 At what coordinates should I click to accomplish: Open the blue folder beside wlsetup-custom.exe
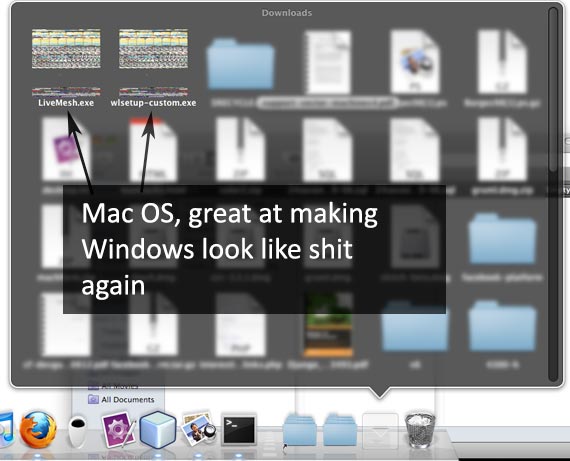pyautogui.click(x=240, y=64)
